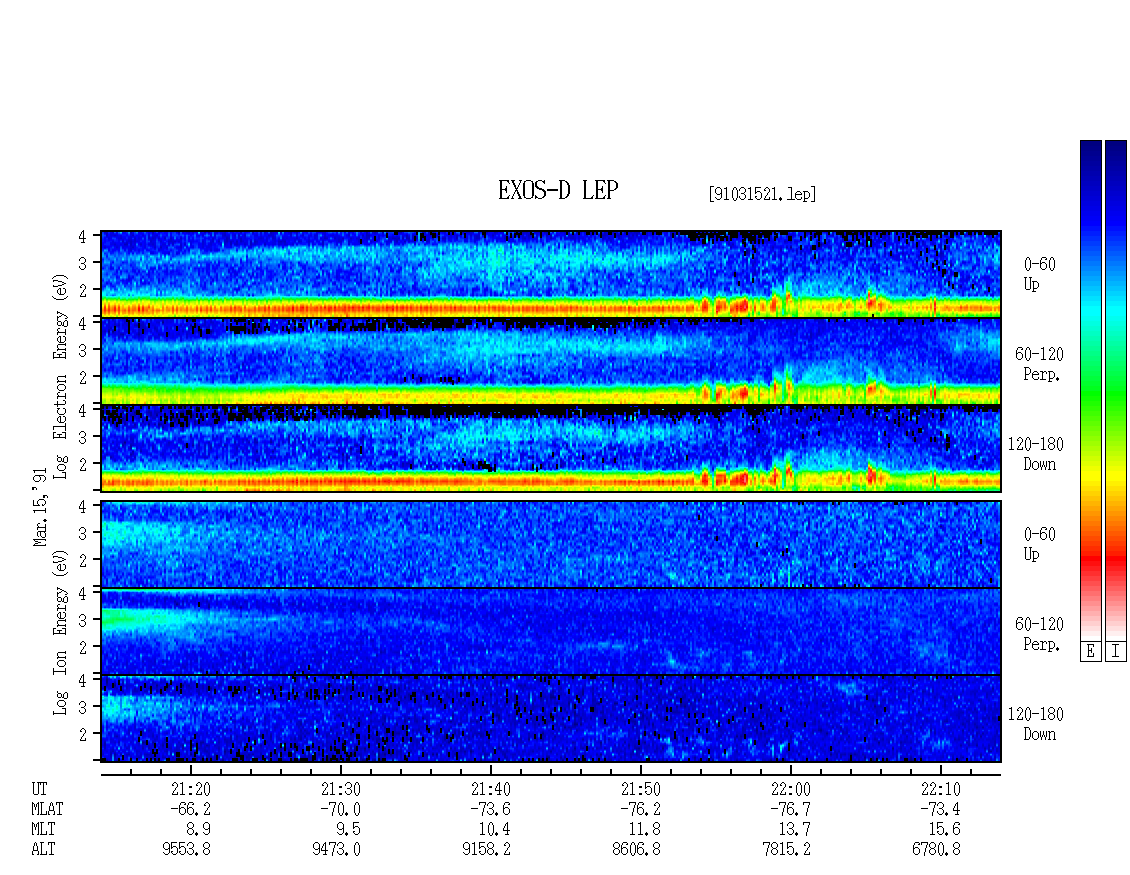
Task: Click the 120-180 Down label beside electron panel
Action: click(1036, 454)
